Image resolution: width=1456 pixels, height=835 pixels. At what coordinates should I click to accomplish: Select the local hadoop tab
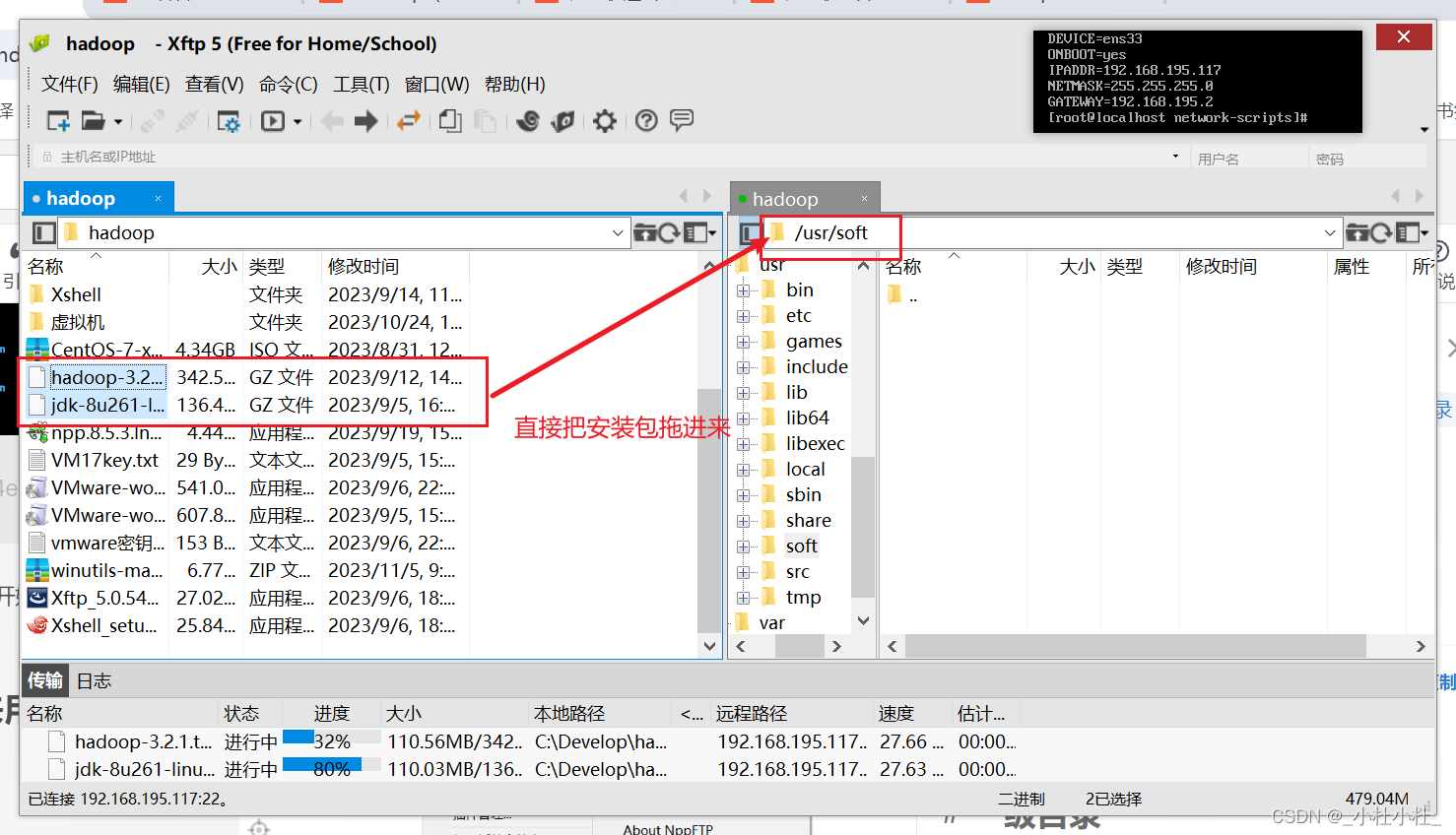99,198
